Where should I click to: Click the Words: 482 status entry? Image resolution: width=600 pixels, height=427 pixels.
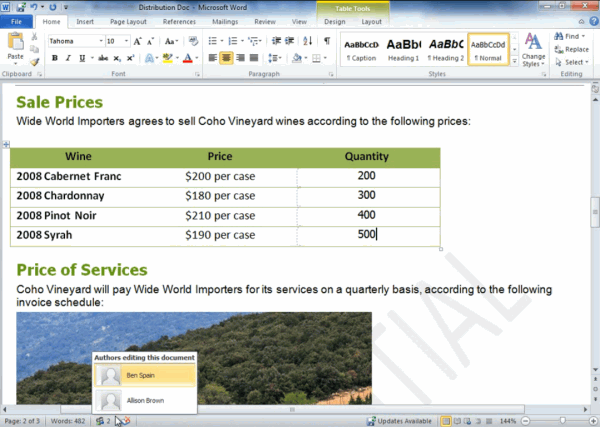(68, 421)
